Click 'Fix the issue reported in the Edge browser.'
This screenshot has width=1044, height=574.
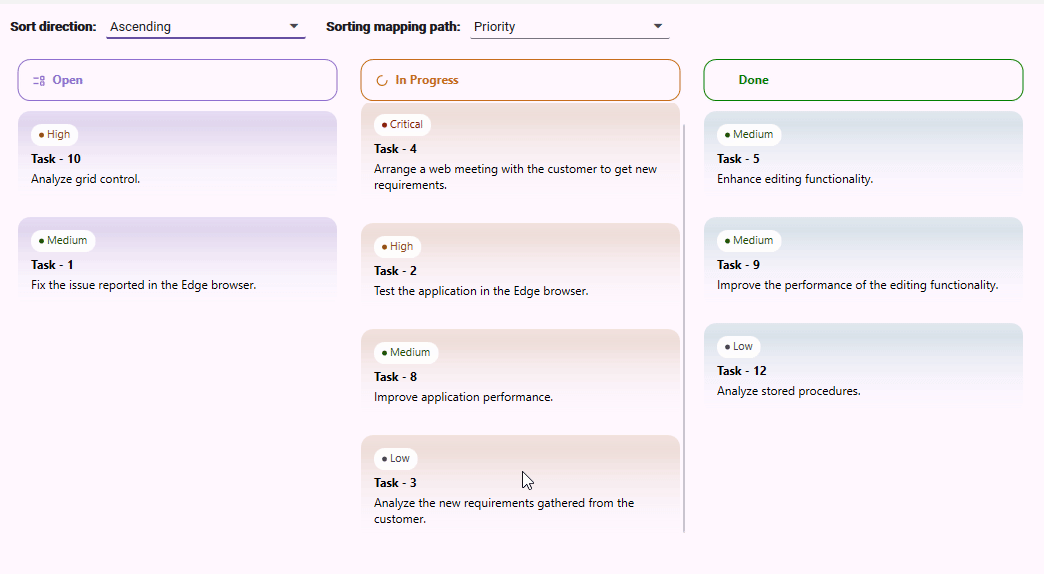(x=143, y=285)
